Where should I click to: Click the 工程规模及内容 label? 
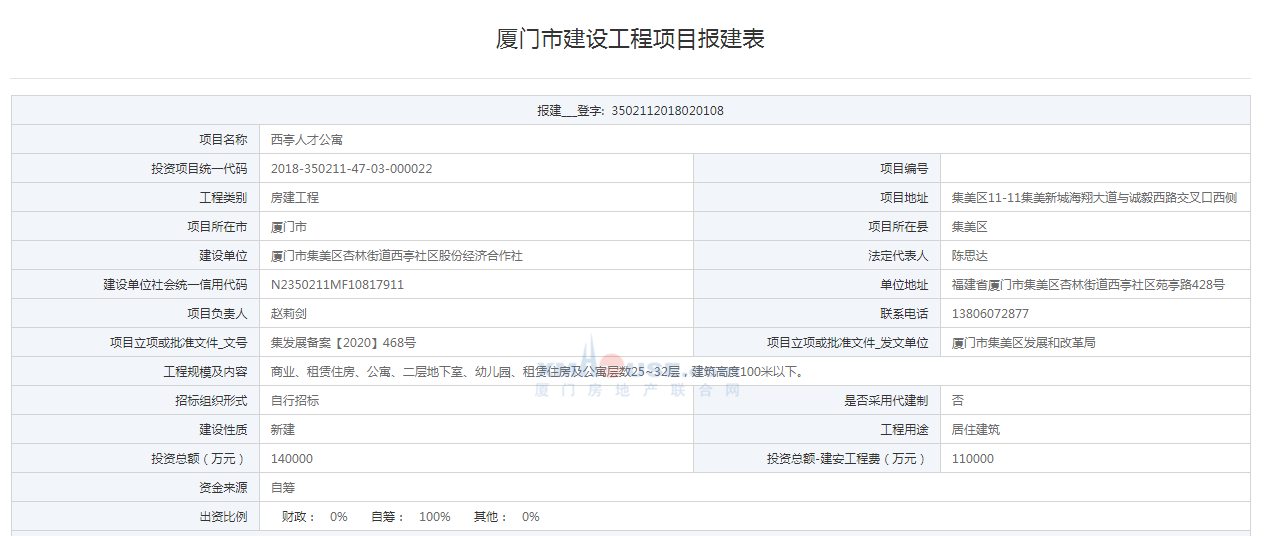point(205,372)
